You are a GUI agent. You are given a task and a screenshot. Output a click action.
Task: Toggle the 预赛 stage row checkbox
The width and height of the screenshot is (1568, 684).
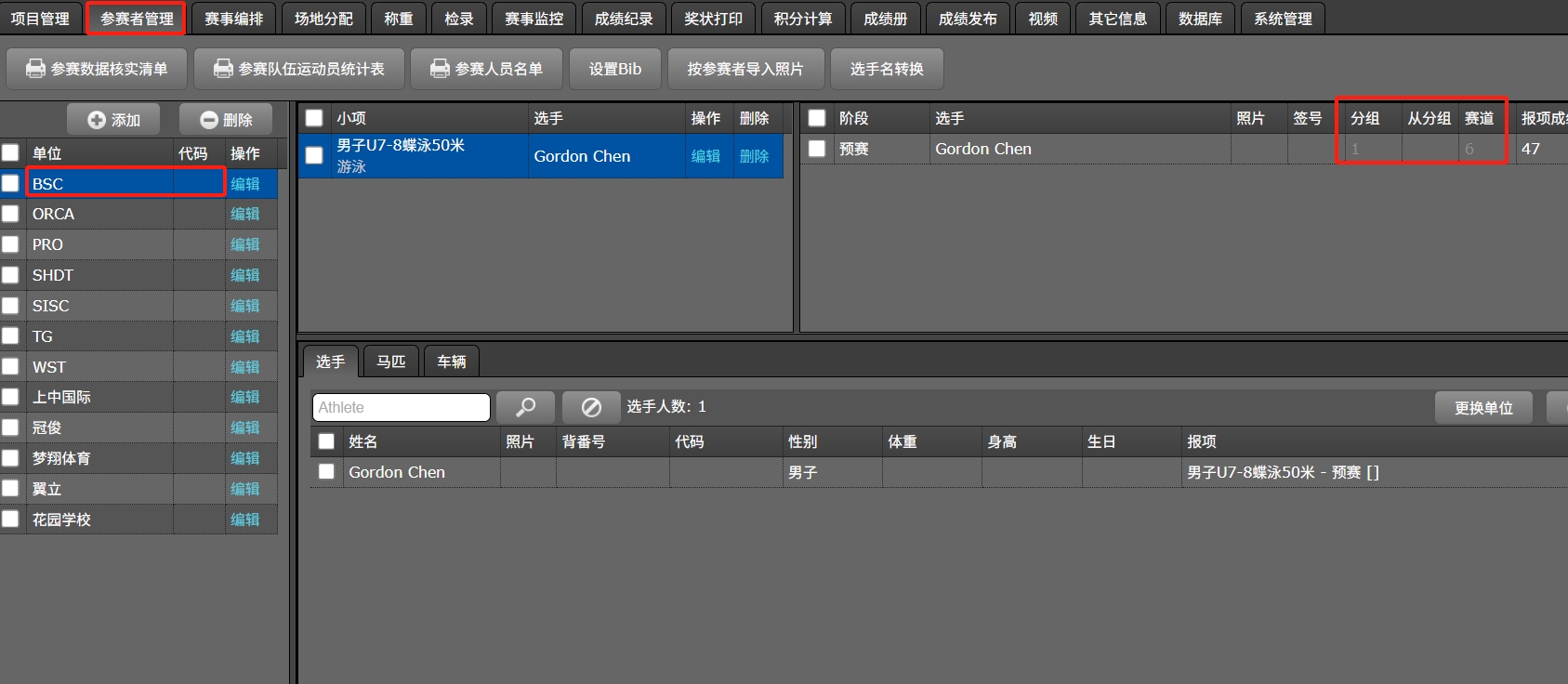tap(817, 149)
